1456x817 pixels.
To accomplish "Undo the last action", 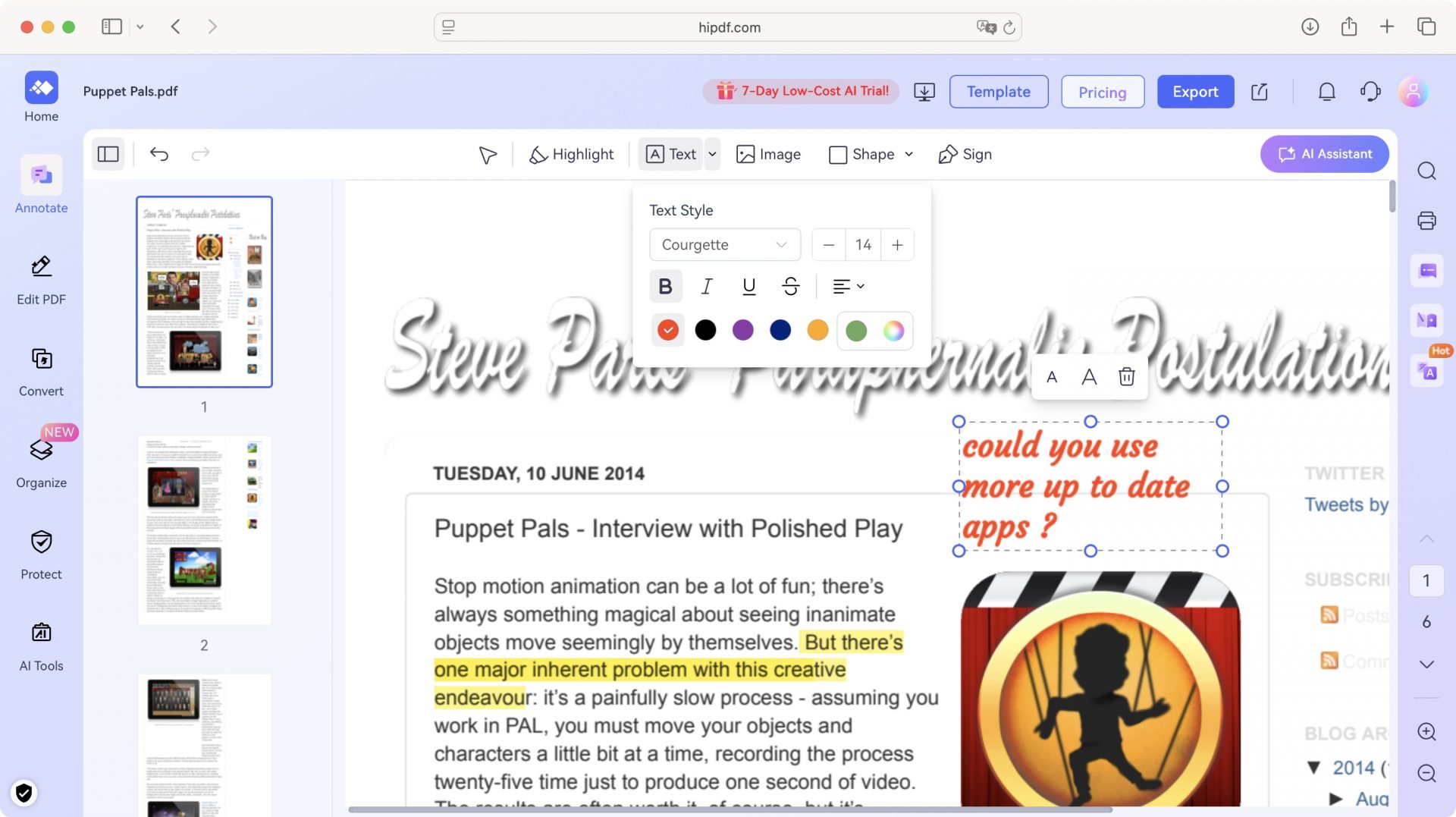I will click(x=158, y=153).
